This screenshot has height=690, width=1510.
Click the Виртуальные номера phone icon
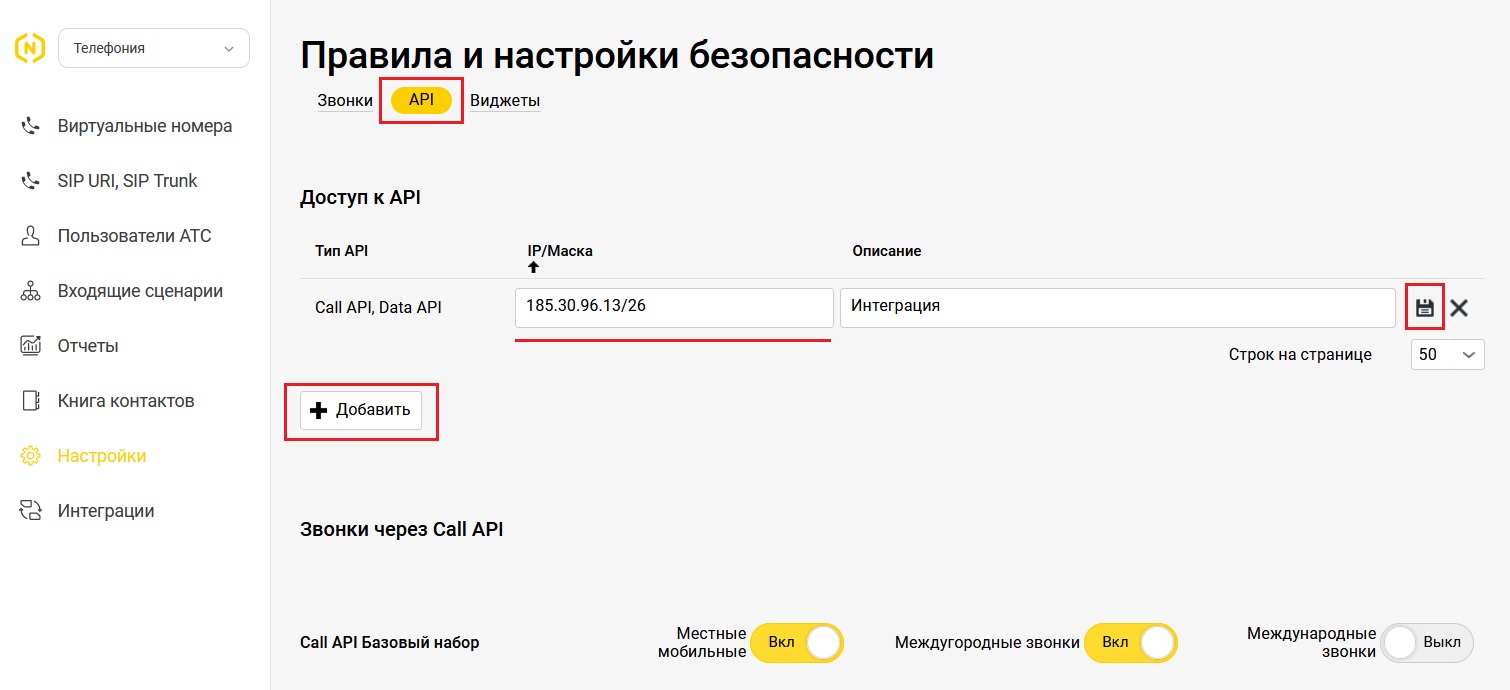tap(31, 126)
